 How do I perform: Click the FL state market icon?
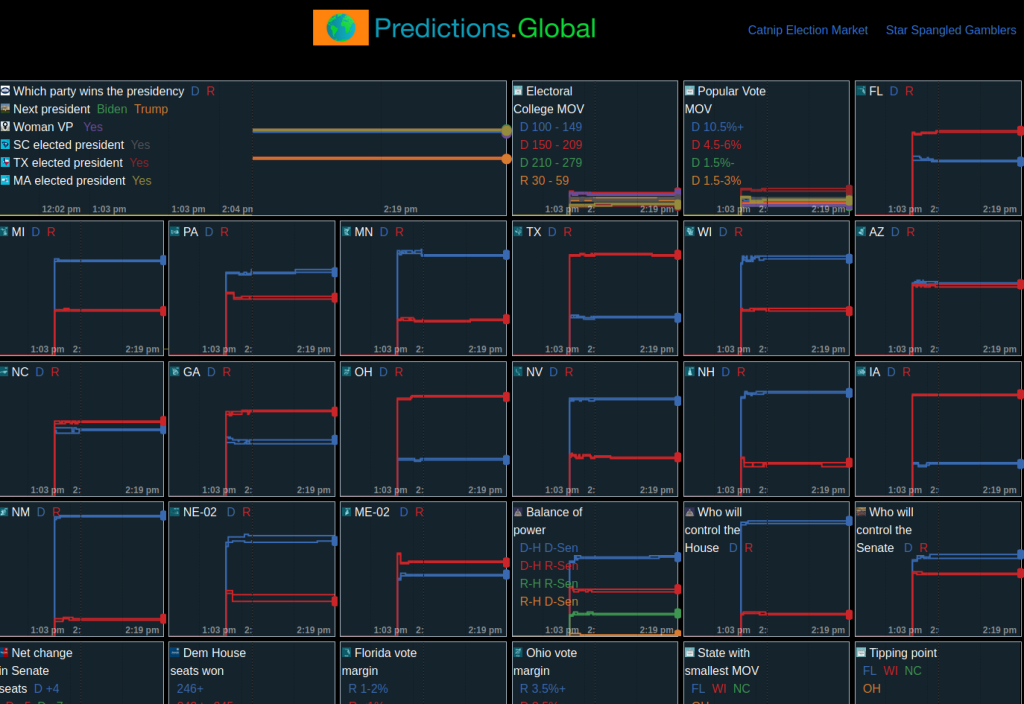tap(861, 91)
